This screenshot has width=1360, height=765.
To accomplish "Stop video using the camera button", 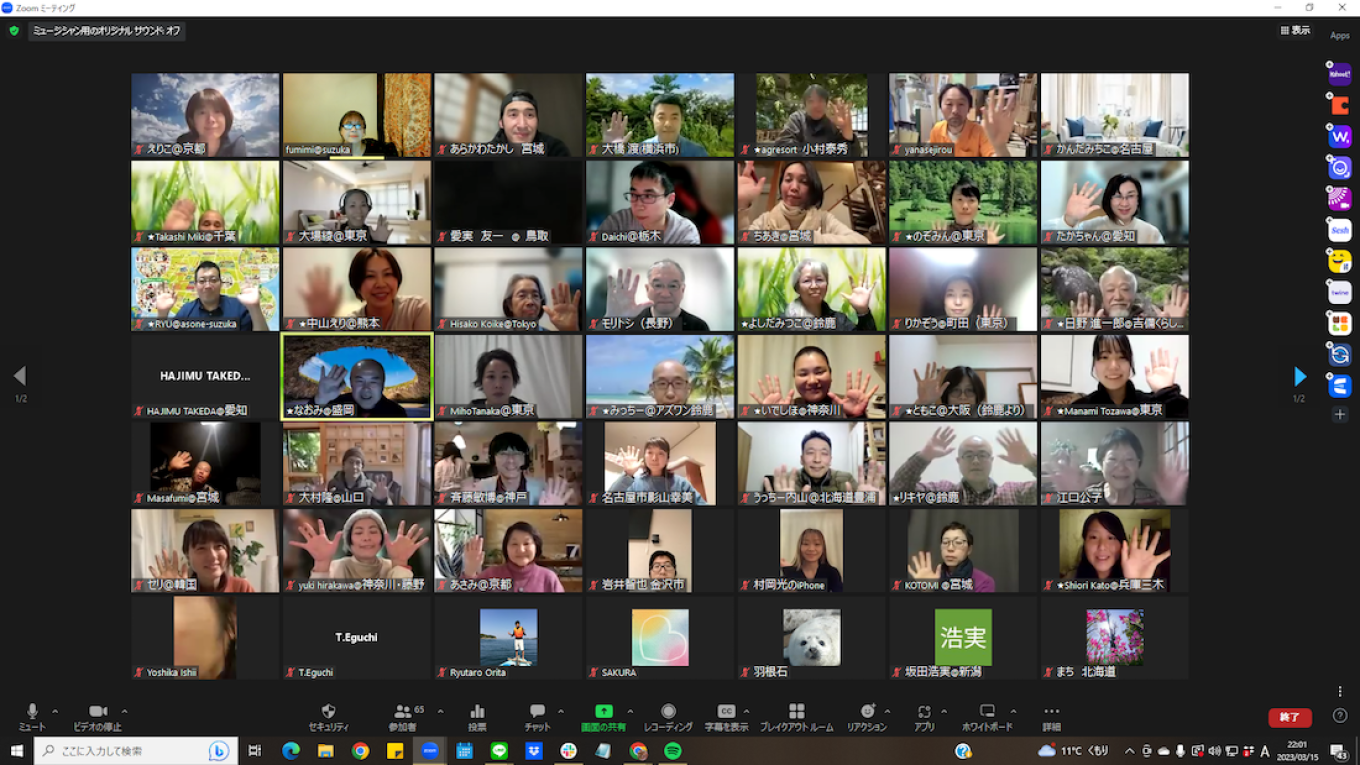I will tap(98, 712).
